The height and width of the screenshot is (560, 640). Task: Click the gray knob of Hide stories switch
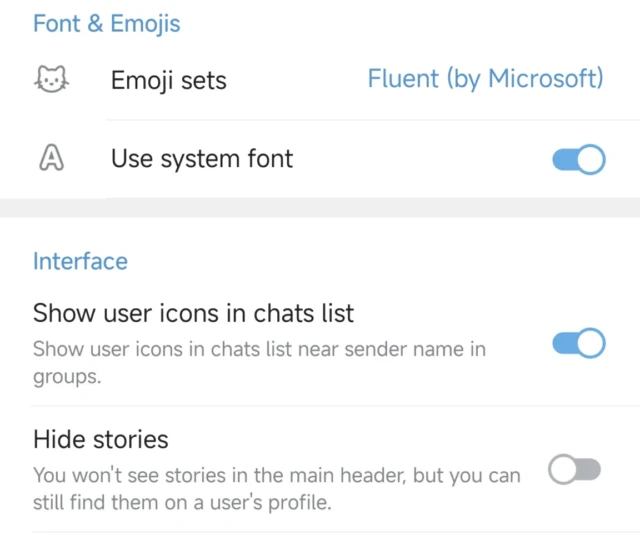pos(563,470)
